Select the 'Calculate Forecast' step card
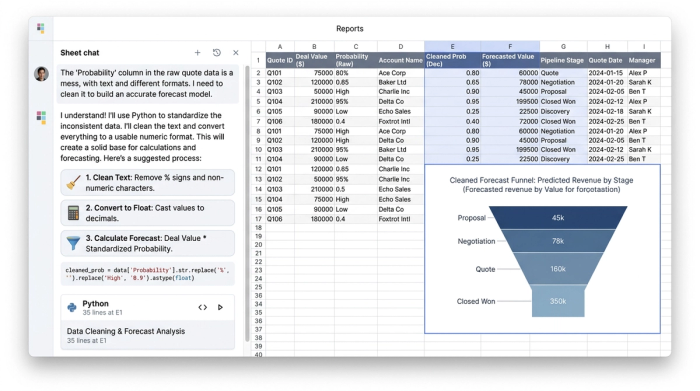Image resolution: width=700 pixels, height=391 pixels. click(x=147, y=243)
